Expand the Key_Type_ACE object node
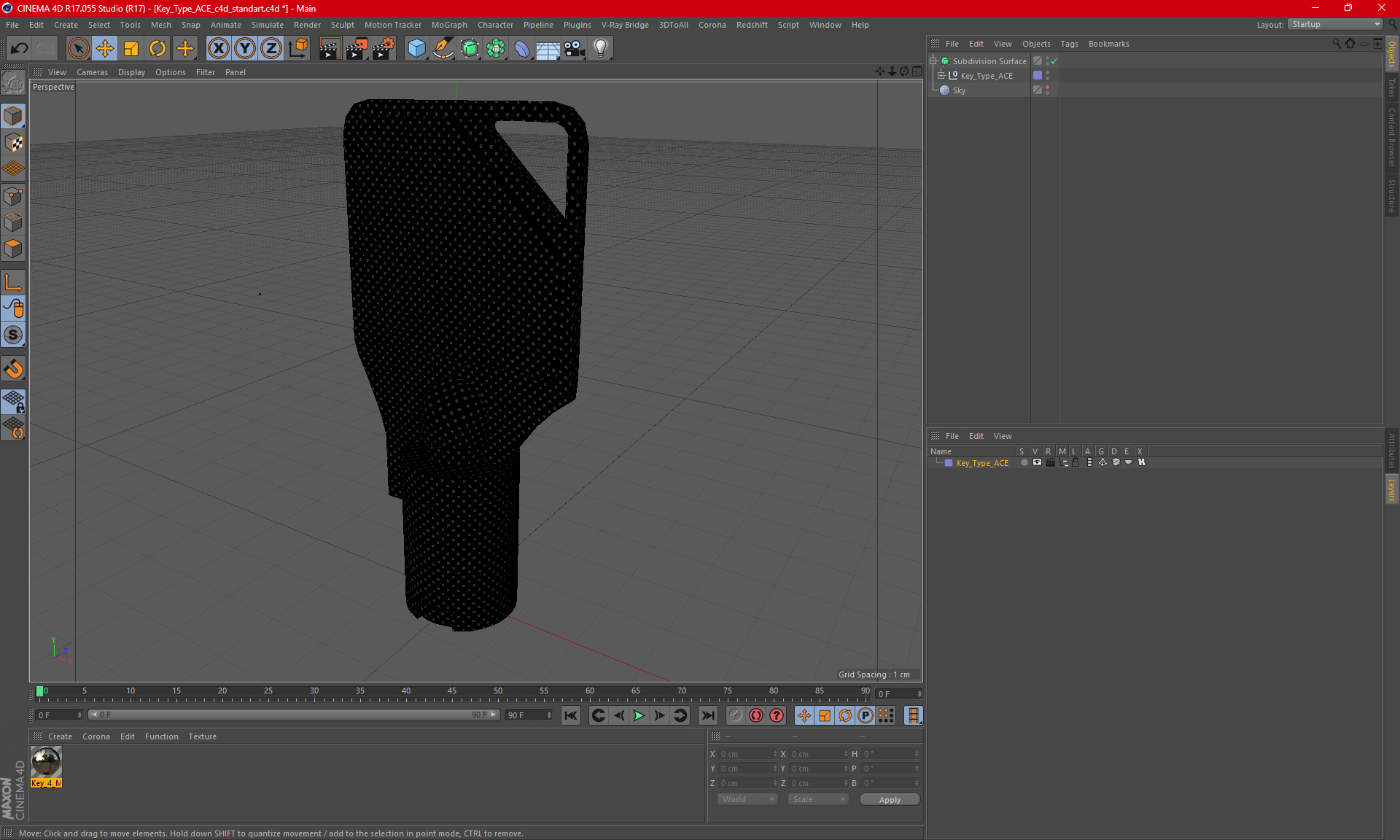This screenshot has height=840, width=1400. [941, 76]
